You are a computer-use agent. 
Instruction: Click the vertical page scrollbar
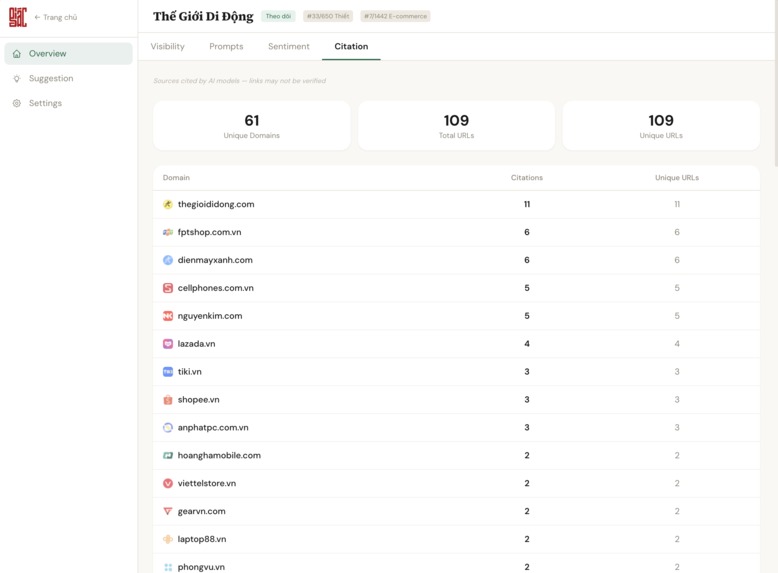(x=776, y=84)
